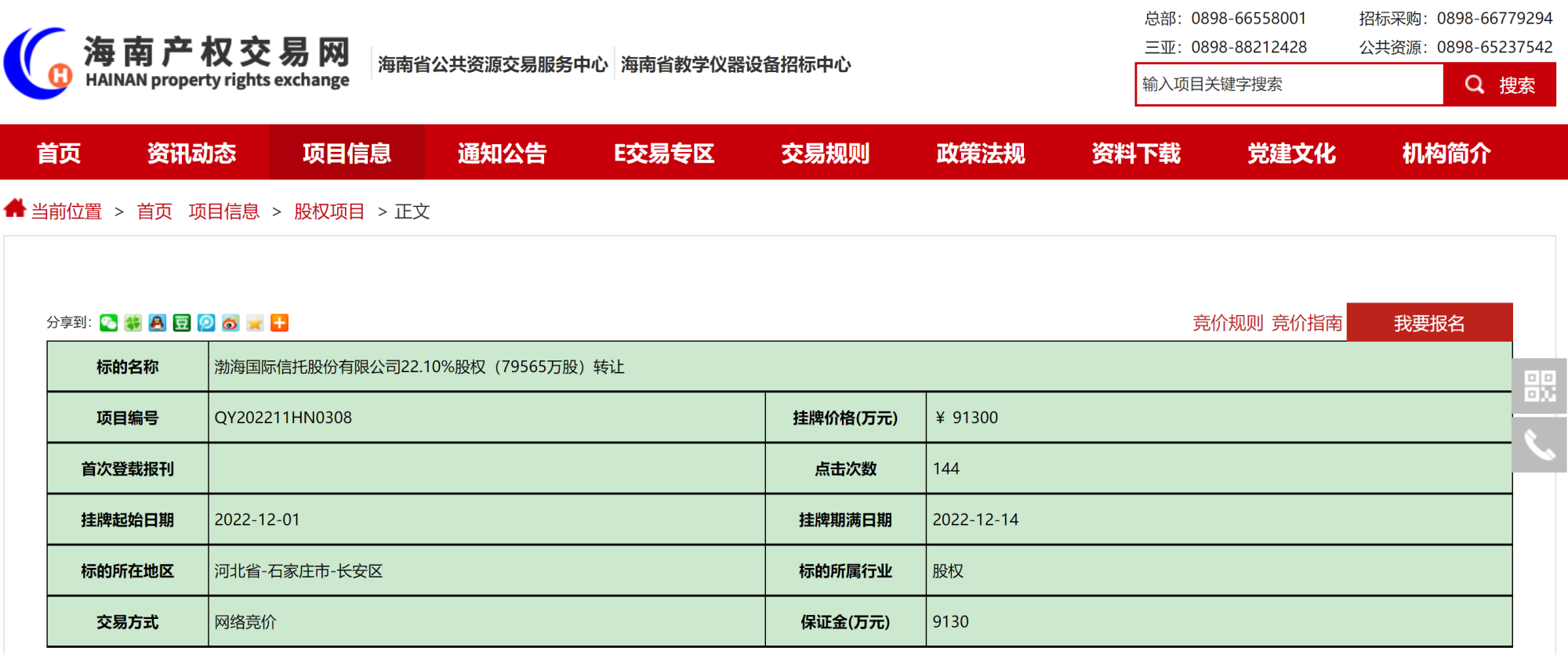Go to 首页 via breadcrumb link
The image size is (1568, 655).
point(154,212)
